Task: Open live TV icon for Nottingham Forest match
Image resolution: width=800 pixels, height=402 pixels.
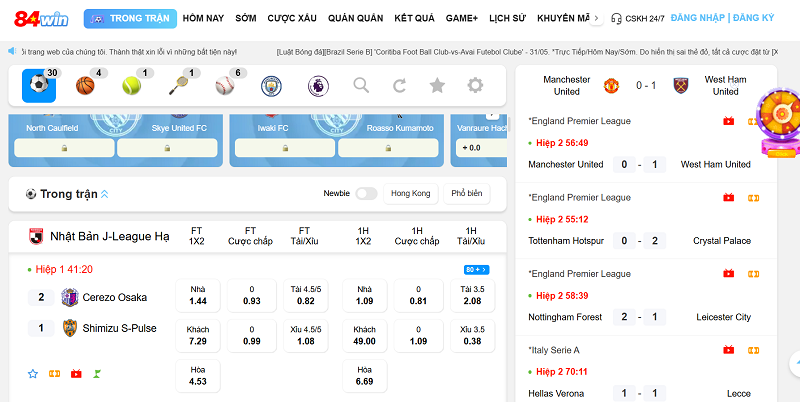Action: coord(729,273)
